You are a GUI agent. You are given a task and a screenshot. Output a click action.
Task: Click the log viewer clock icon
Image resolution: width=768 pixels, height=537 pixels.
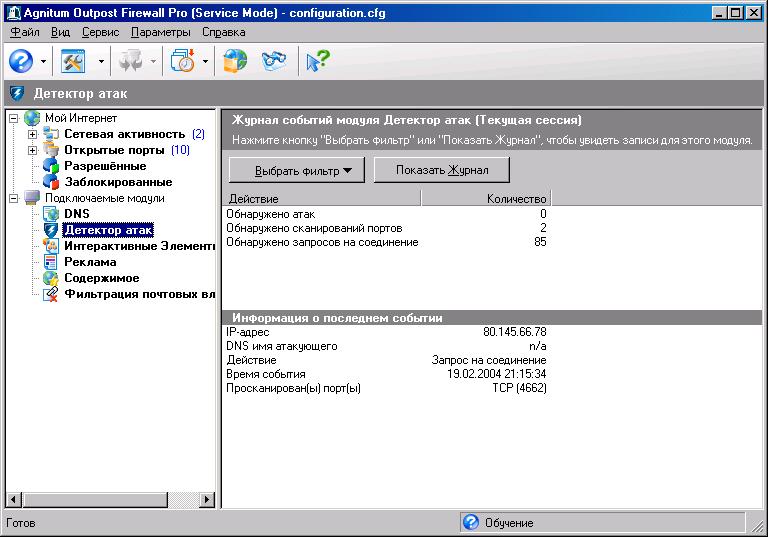click(183, 61)
